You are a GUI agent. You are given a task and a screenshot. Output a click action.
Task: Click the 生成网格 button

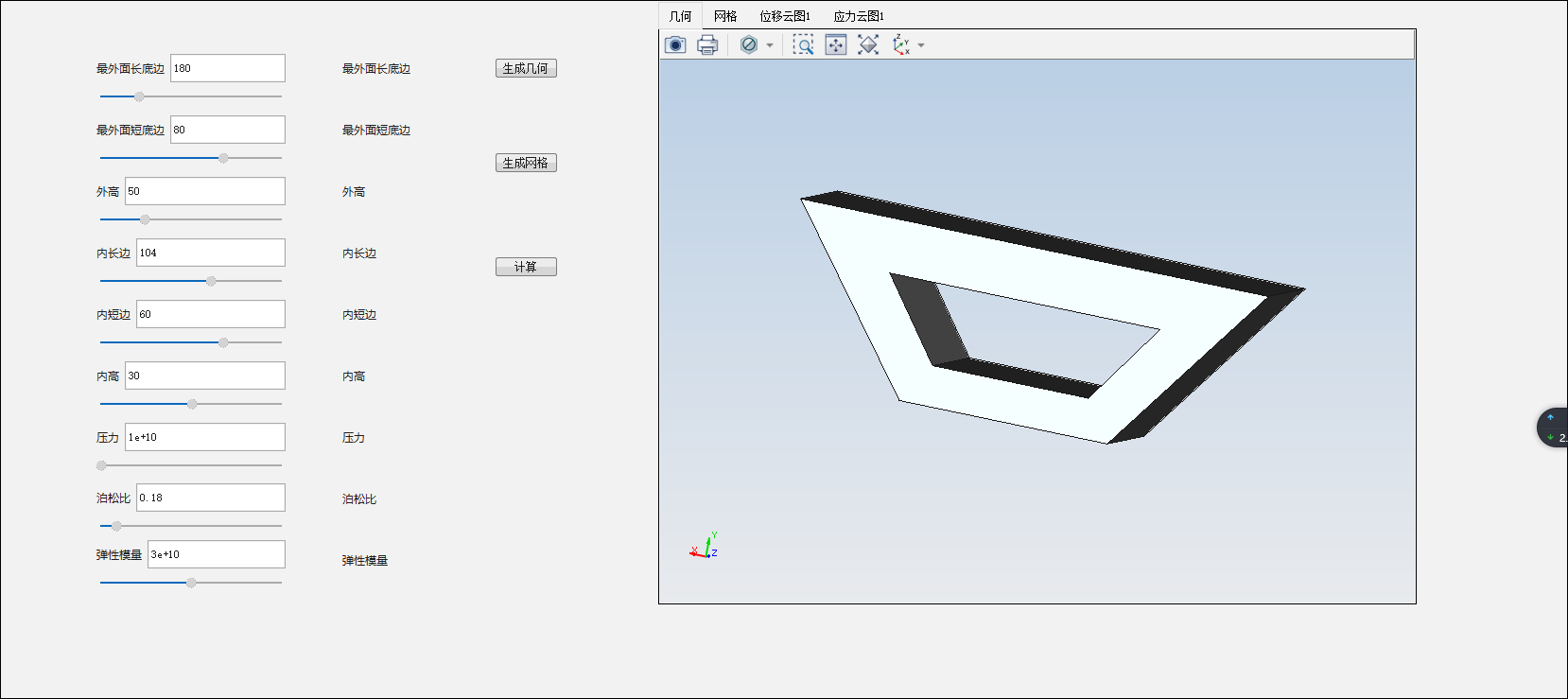(526, 163)
